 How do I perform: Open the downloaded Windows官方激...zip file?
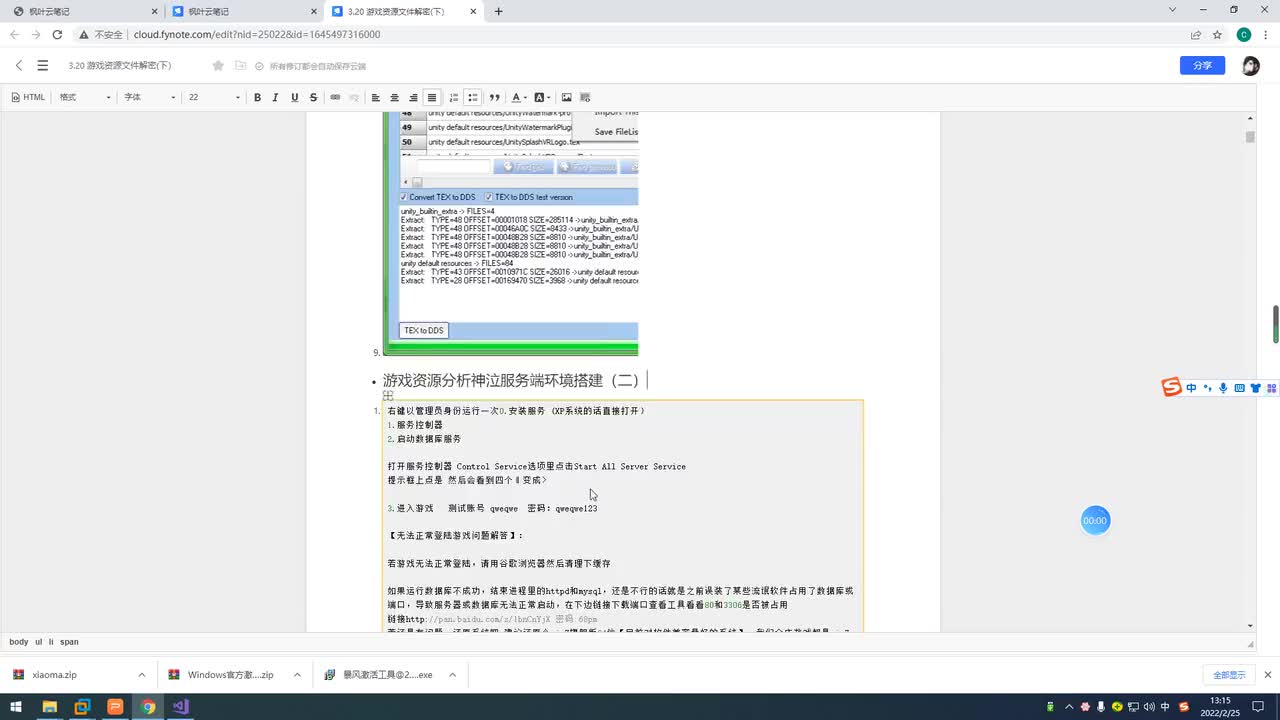[223, 675]
